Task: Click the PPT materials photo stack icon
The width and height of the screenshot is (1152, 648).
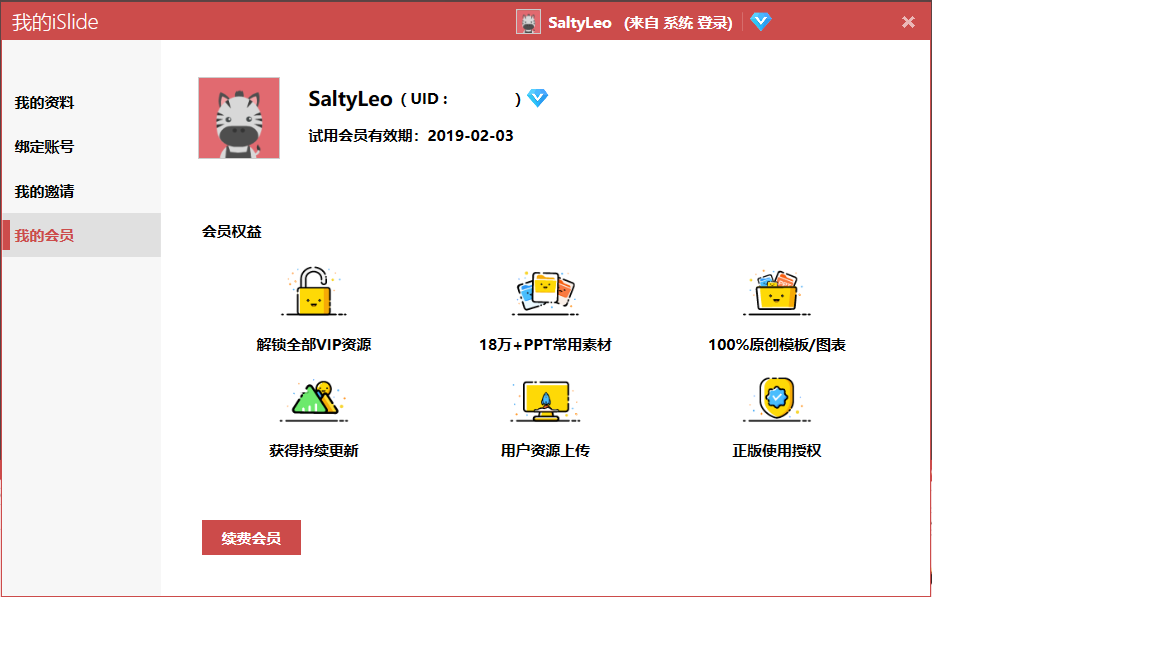Action: [x=545, y=292]
